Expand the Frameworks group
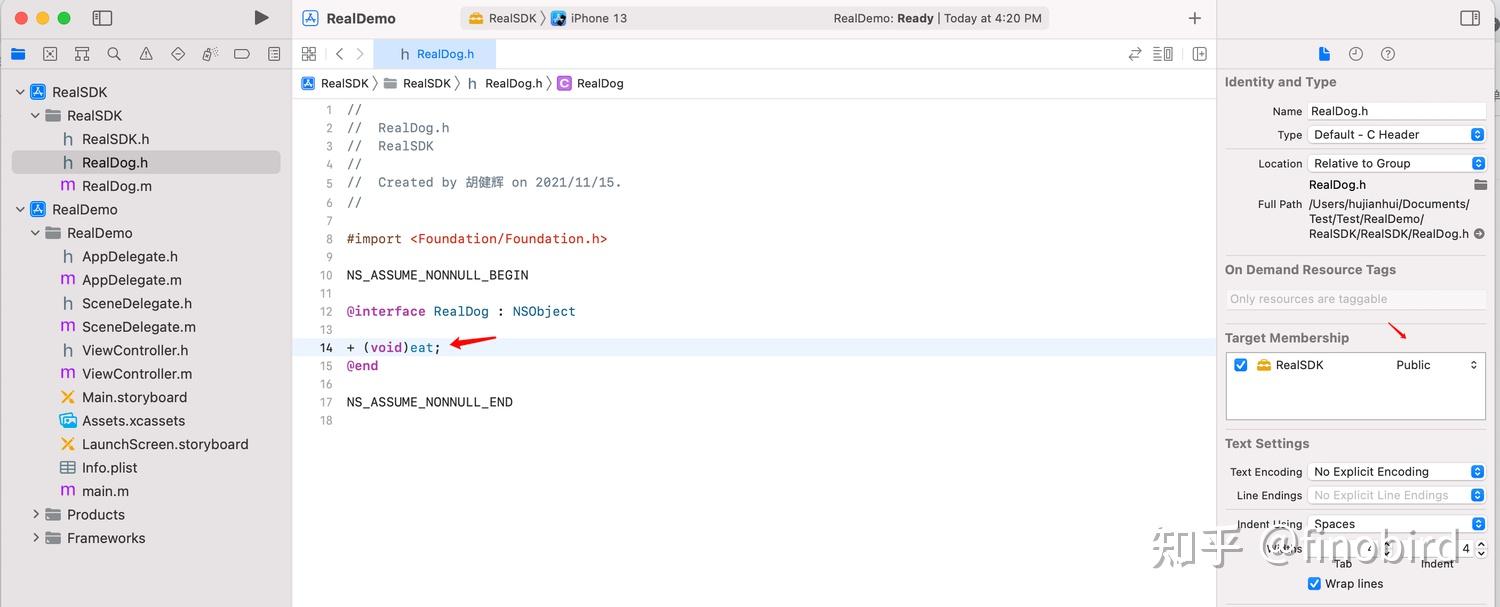 tap(35, 538)
